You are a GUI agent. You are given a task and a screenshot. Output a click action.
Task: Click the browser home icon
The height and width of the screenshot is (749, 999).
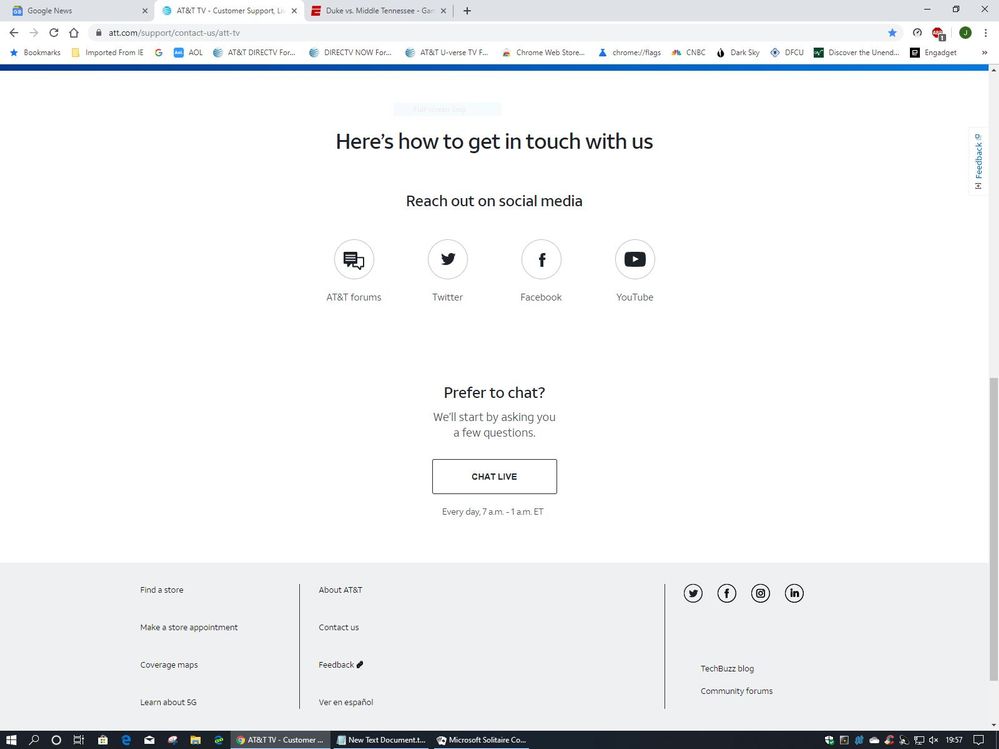coord(74,32)
